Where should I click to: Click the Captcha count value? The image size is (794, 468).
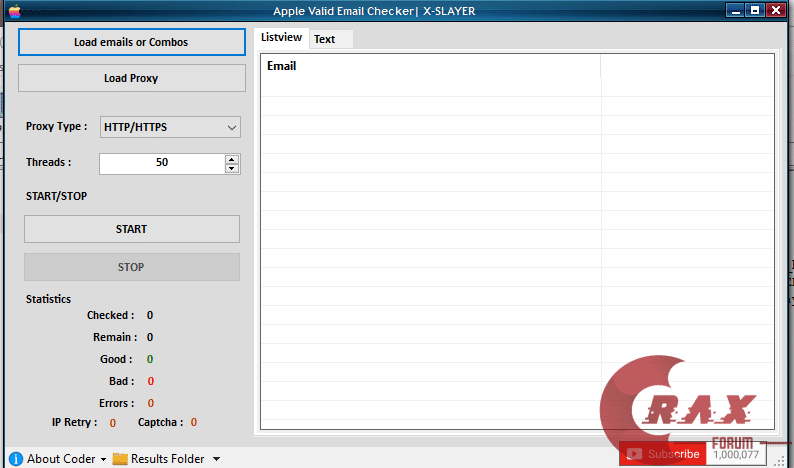click(x=193, y=422)
